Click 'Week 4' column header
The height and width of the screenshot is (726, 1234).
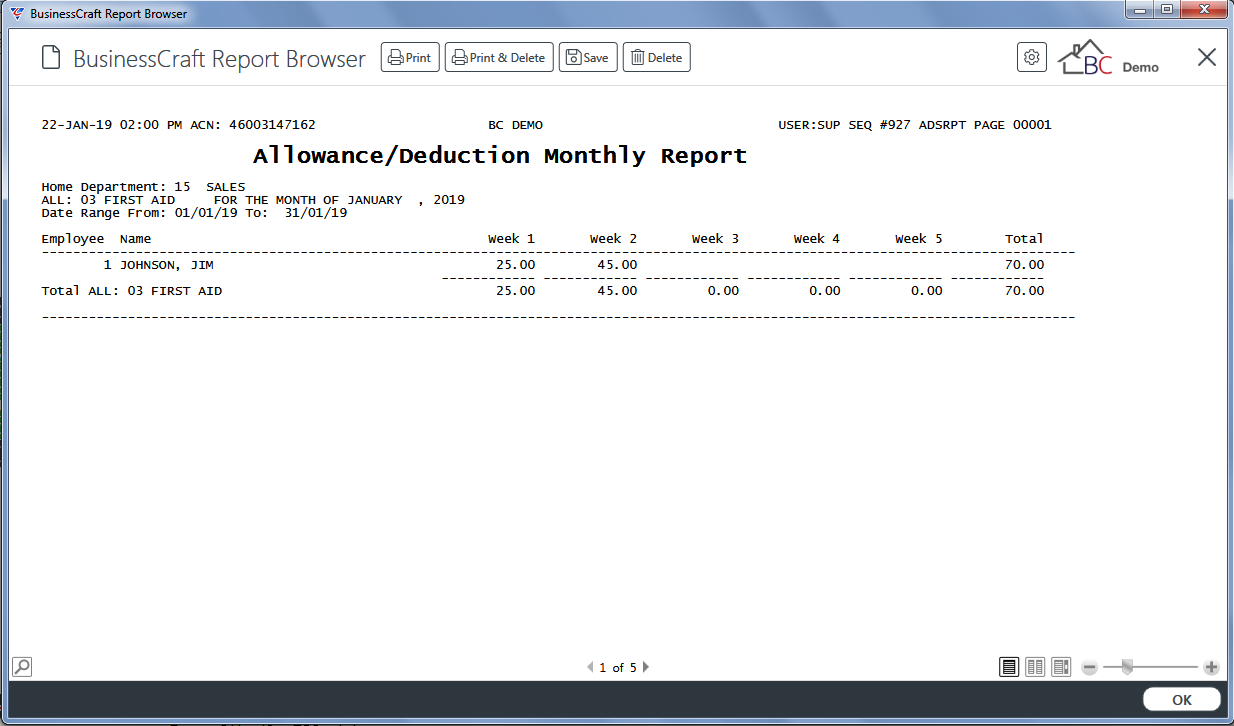pos(817,239)
